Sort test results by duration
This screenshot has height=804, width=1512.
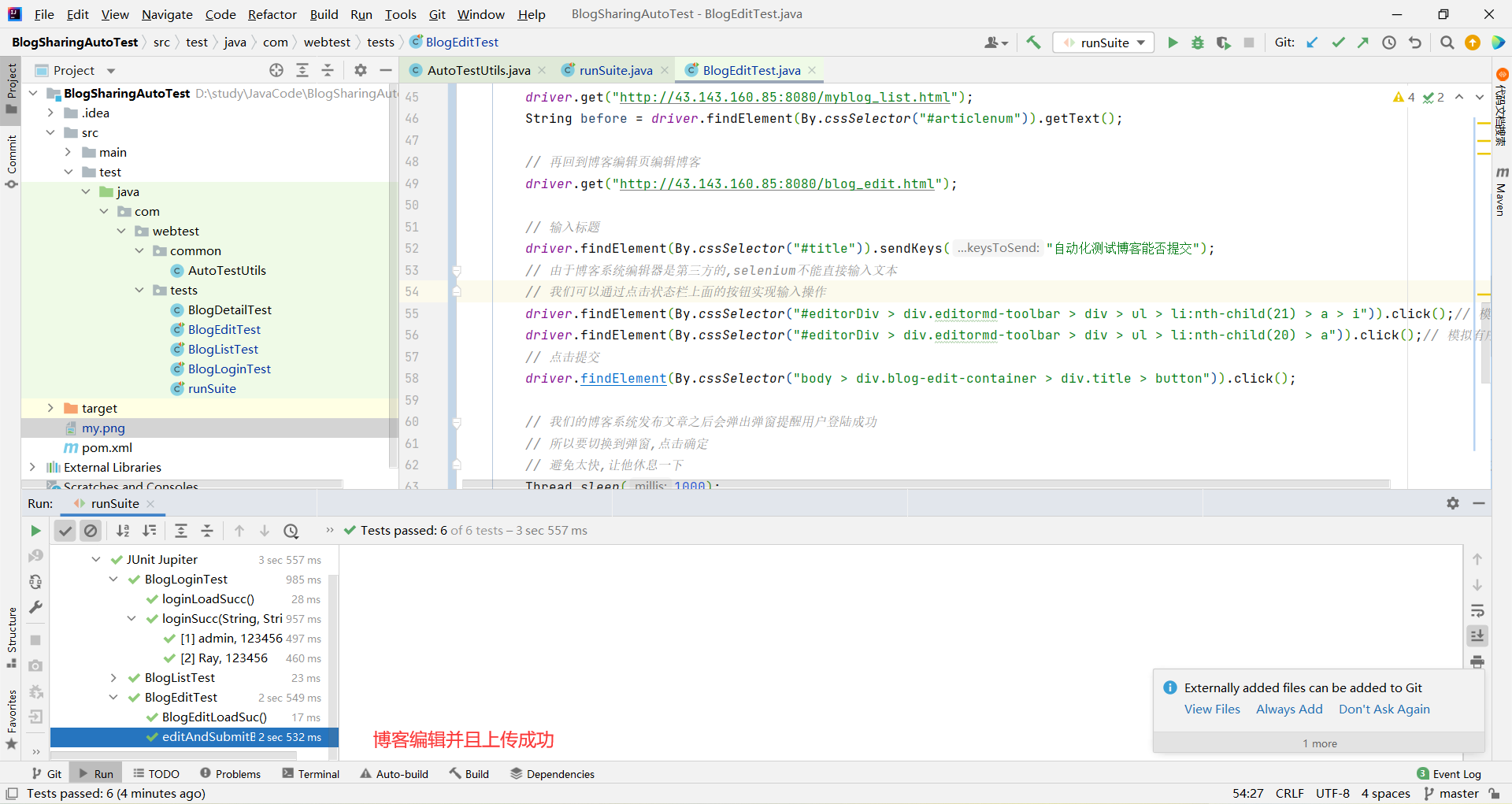[x=149, y=531]
